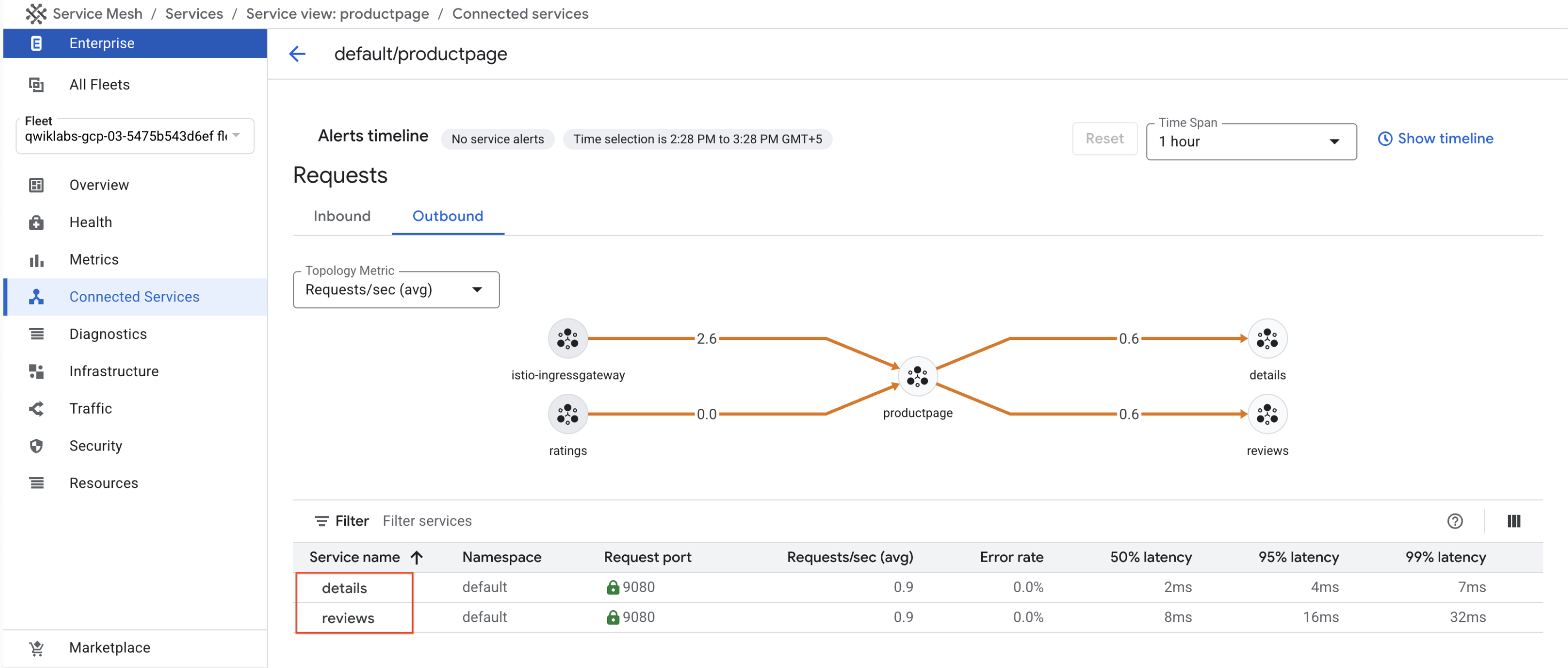The height and width of the screenshot is (668, 1568).
Task: Click the filter lines icon
Action: point(321,521)
